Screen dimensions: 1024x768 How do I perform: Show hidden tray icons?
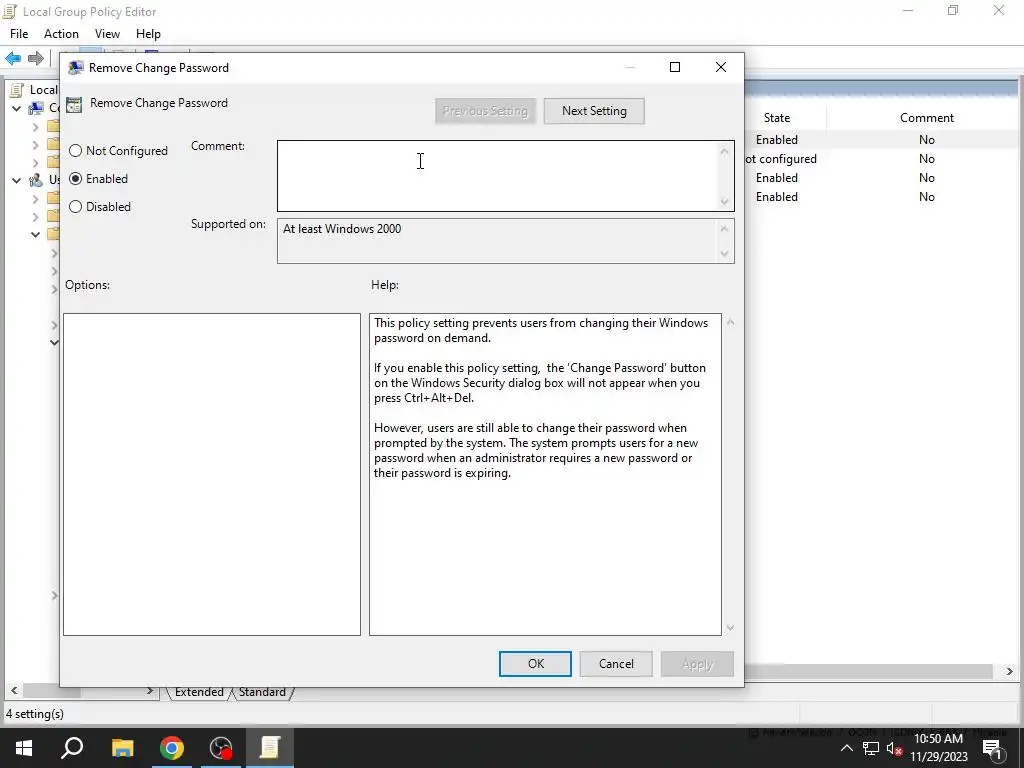tap(846, 748)
